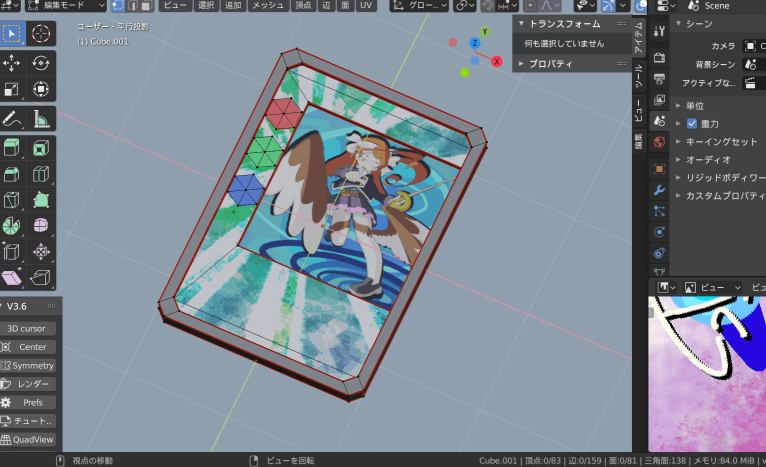766x467 pixels.
Task: Select the Extrude Region tool
Action: click(x=12, y=148)
